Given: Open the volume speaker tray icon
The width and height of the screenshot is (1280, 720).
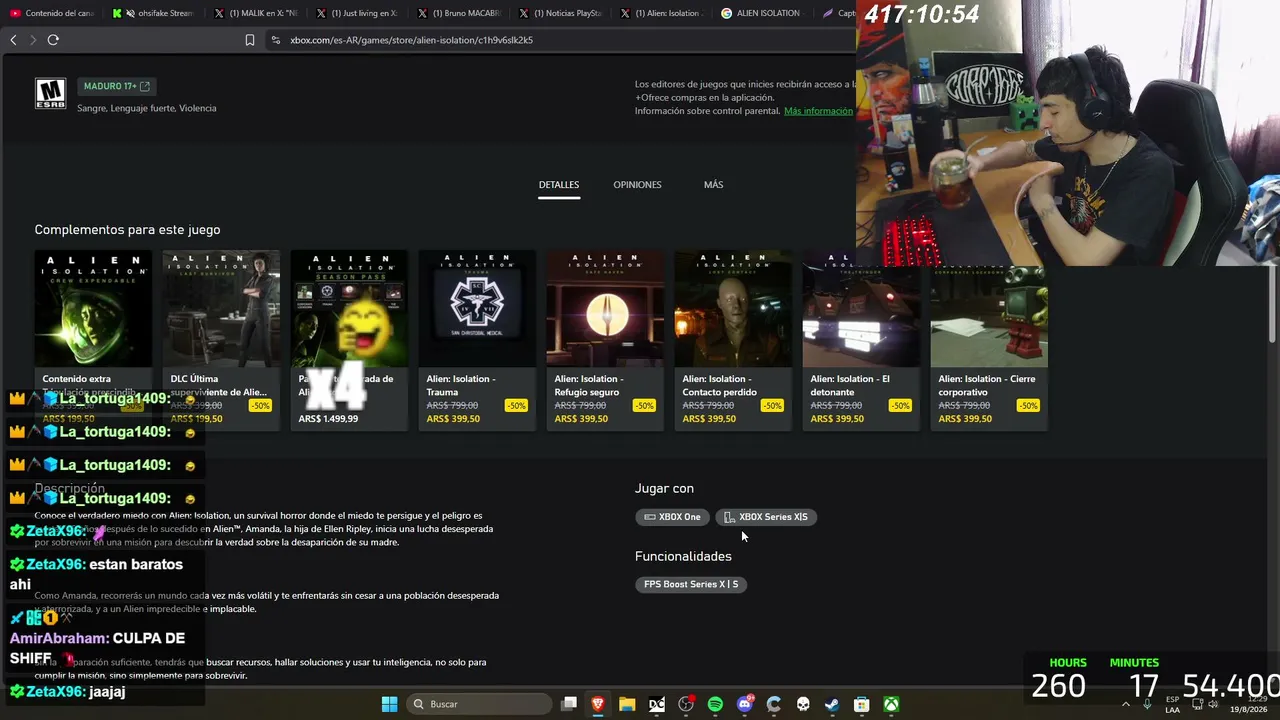Looking at the screenshot, I should point(1213,704).
